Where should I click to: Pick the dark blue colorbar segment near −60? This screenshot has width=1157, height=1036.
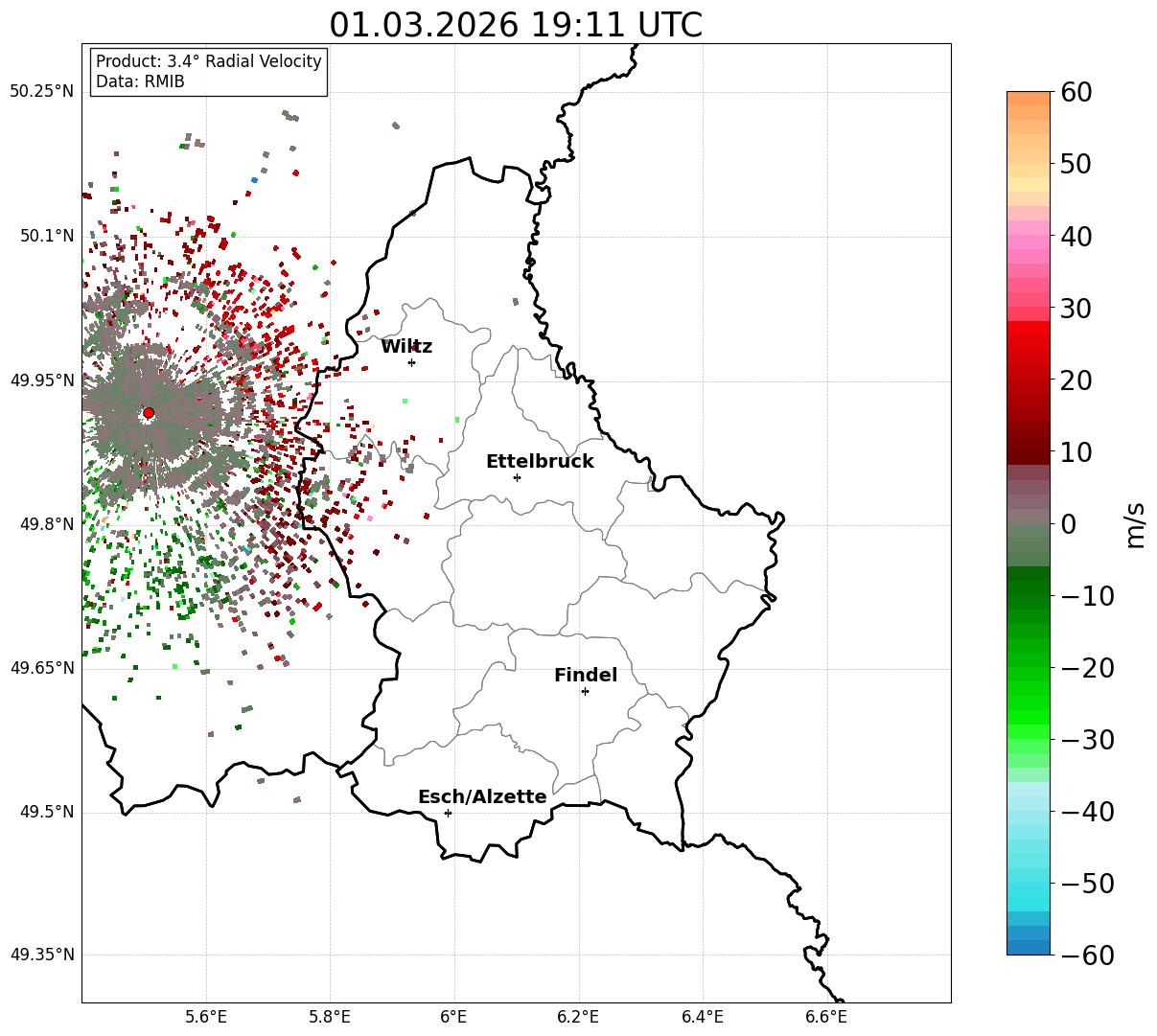coord(1029,948)
